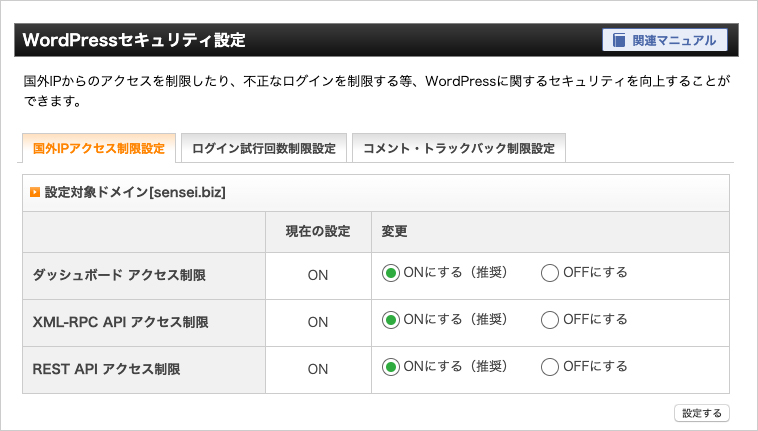Open the 関連マニュアル button
The image size is (758, 431).
tap(665, 40)
